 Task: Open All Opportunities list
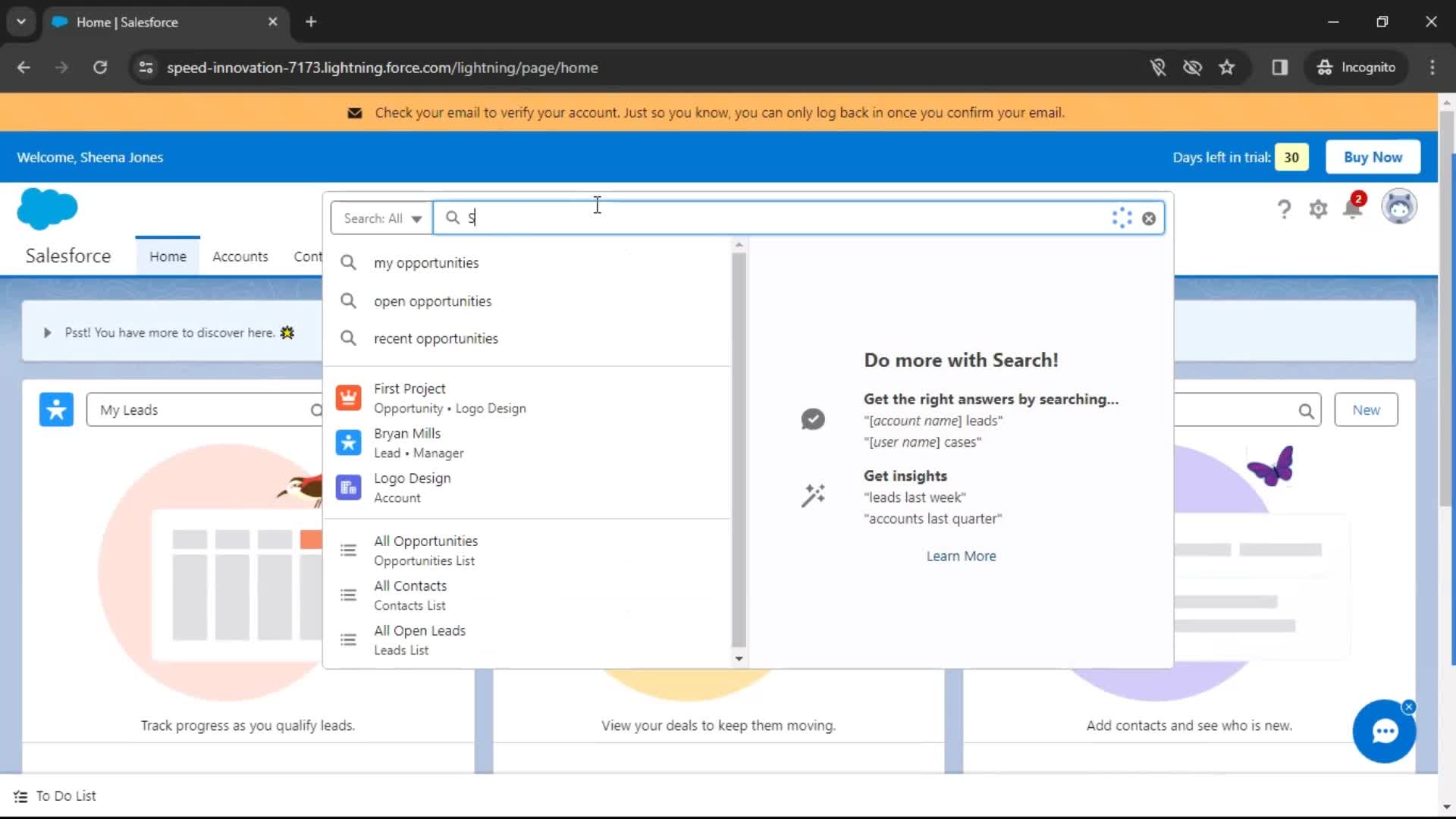tap(527, 551)
